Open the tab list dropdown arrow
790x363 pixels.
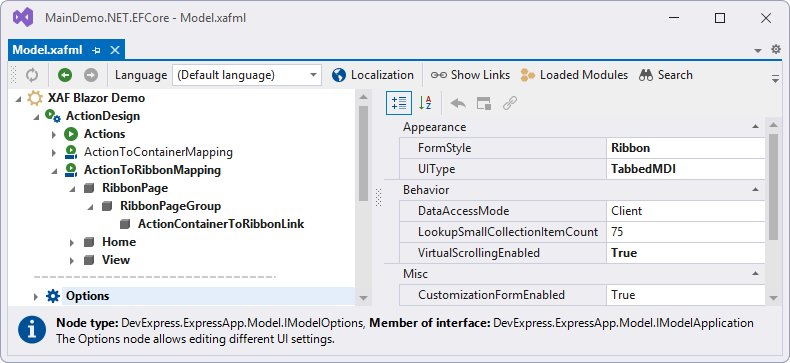757,50
